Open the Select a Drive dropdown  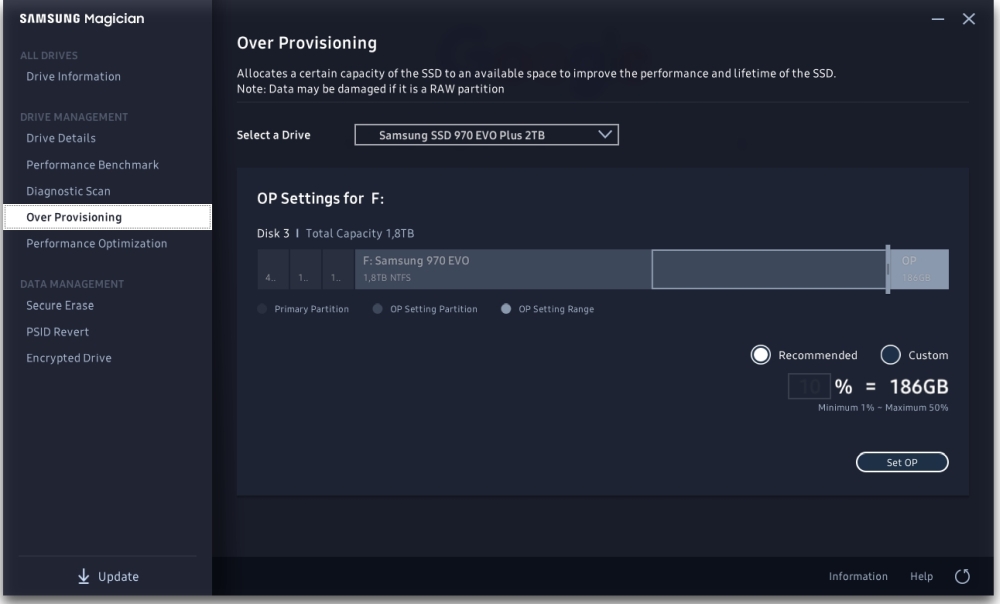(x=486, y=135)
